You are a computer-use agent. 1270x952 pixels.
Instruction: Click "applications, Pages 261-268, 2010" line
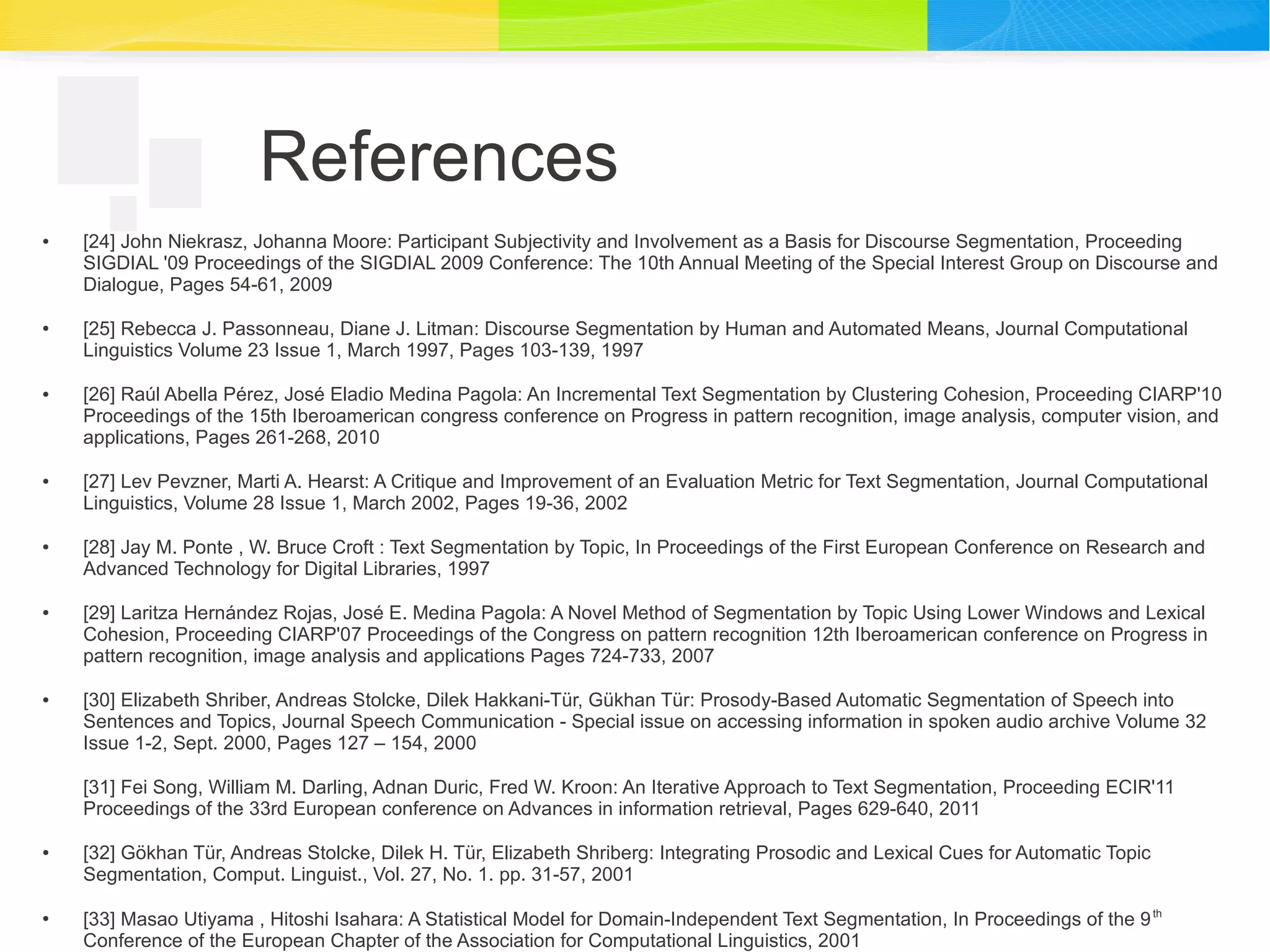click(231, 437)
